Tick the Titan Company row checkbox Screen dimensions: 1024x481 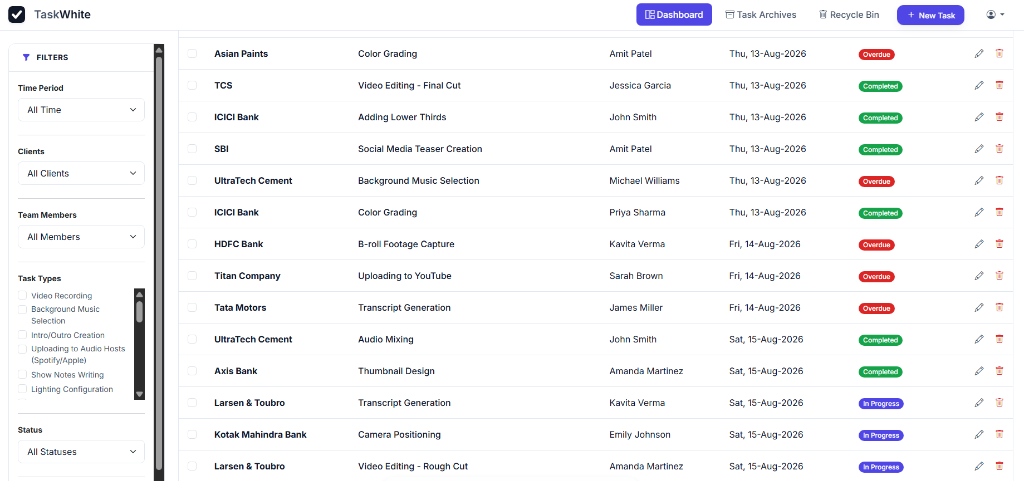192,275
